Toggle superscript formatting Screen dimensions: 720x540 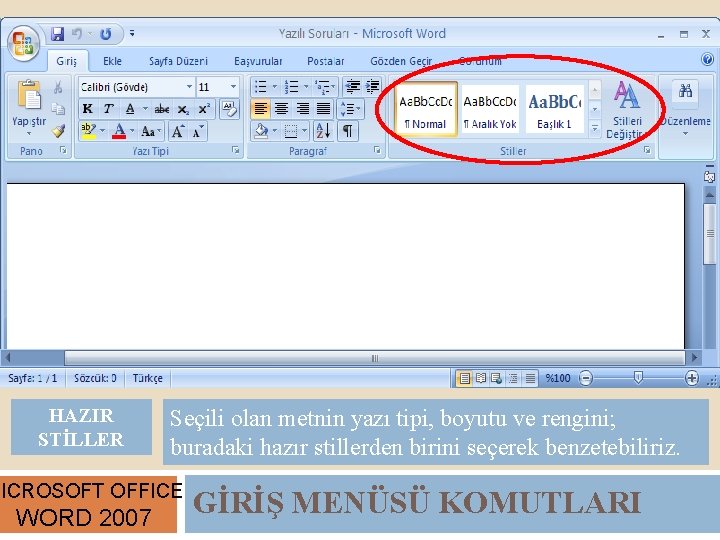click(204, 109)
